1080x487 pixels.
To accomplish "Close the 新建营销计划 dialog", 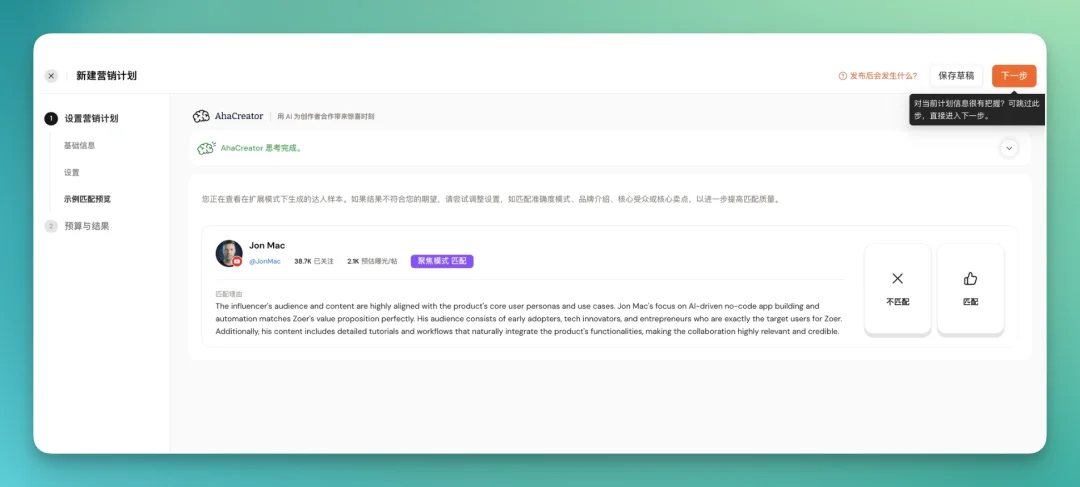I will pos(51,76).
